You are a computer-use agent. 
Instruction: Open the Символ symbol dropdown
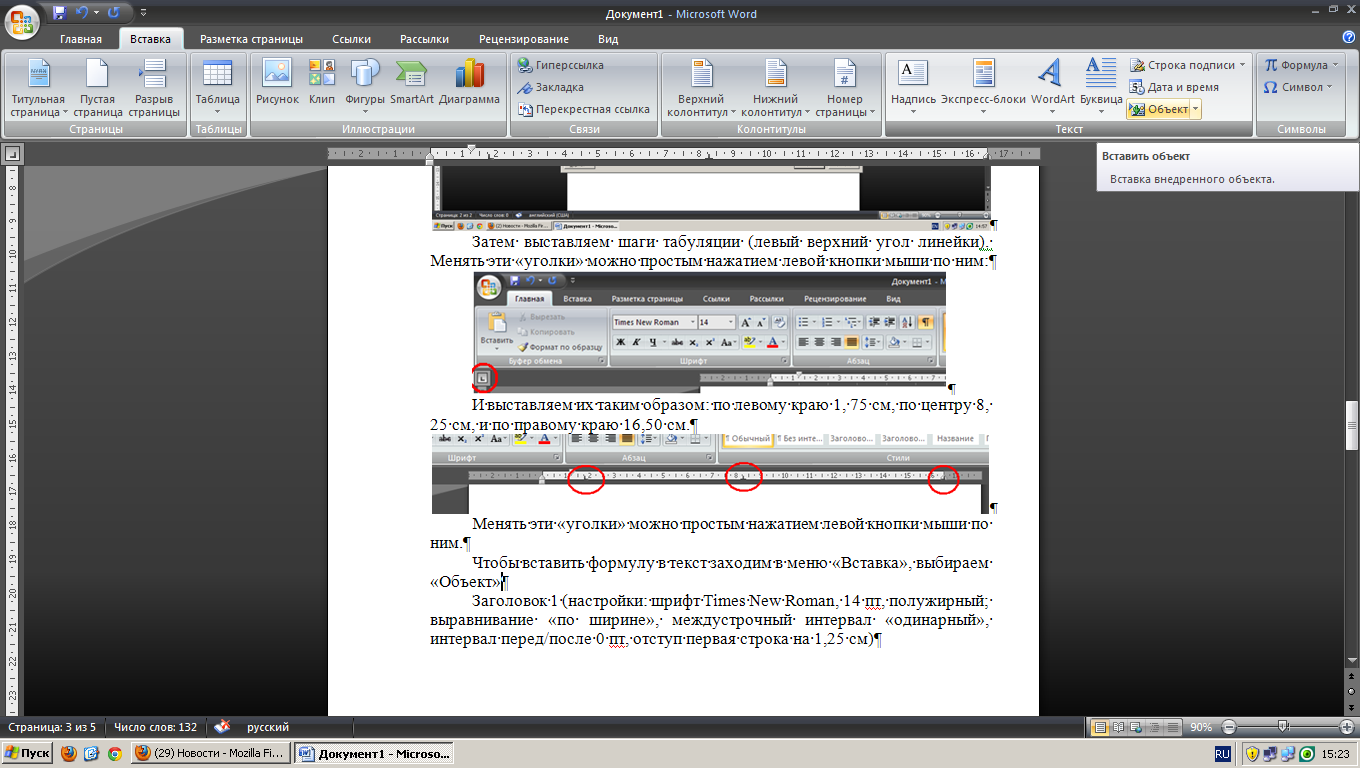tap(1298, 87)
